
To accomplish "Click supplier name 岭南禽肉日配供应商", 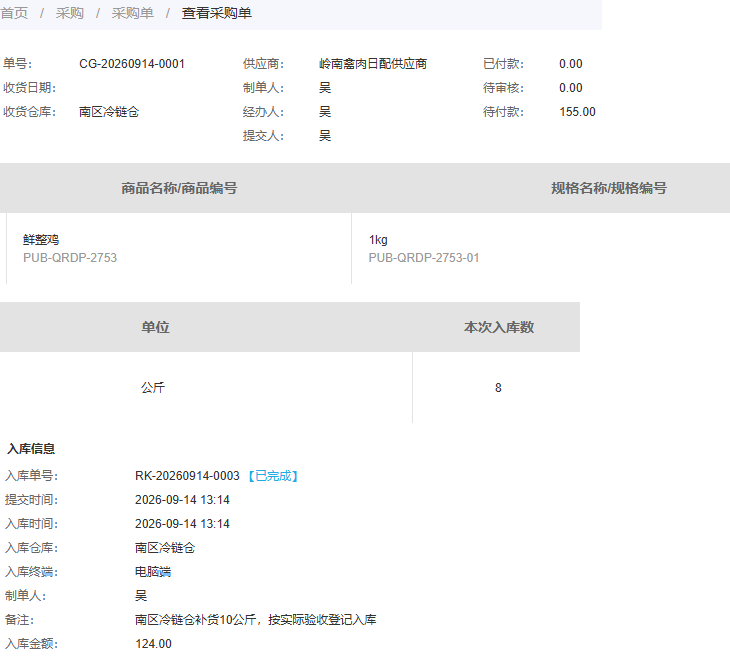I will tap(372, 64).
